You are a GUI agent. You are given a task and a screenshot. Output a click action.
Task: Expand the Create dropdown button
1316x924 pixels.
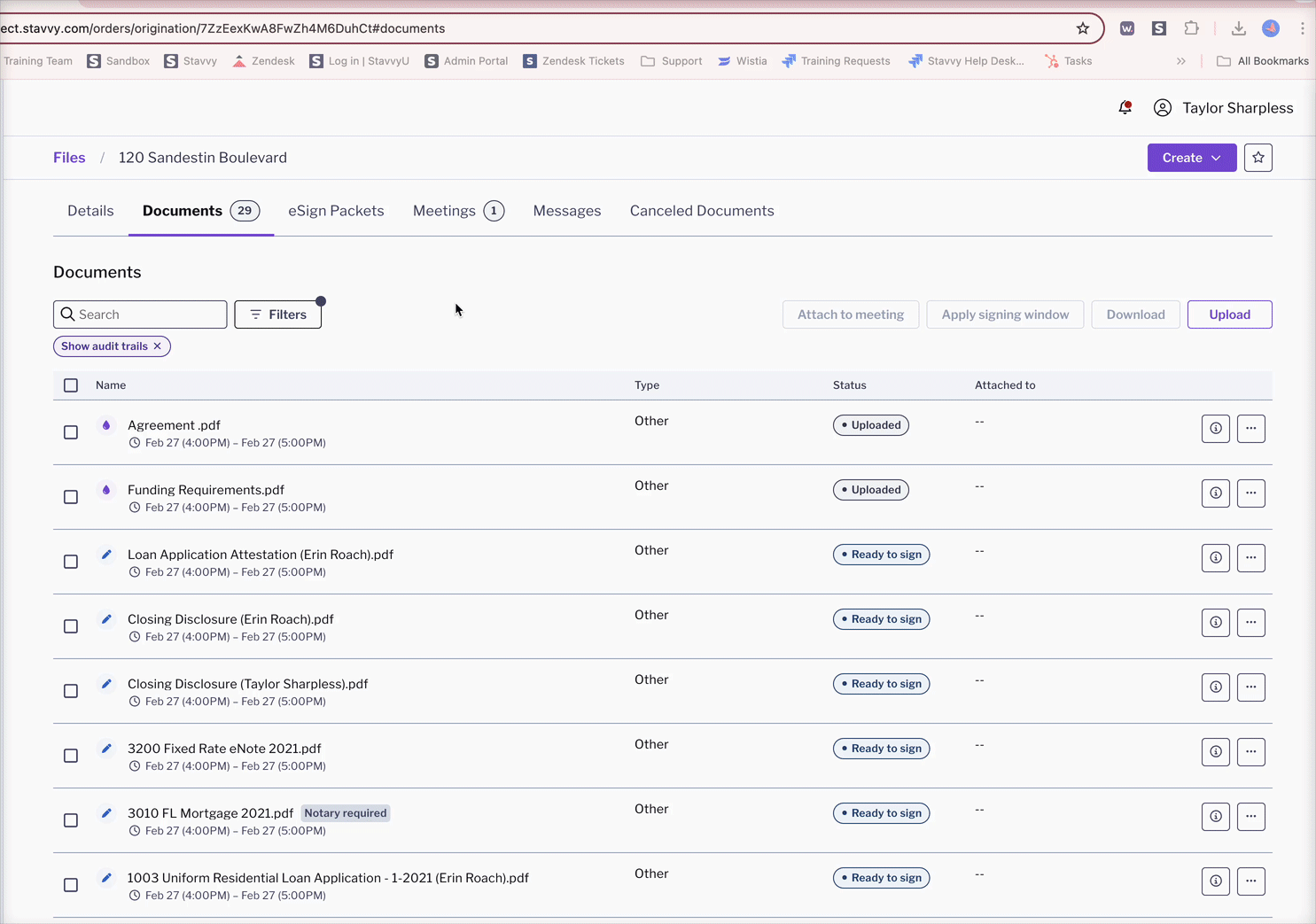pos(1192,158)
